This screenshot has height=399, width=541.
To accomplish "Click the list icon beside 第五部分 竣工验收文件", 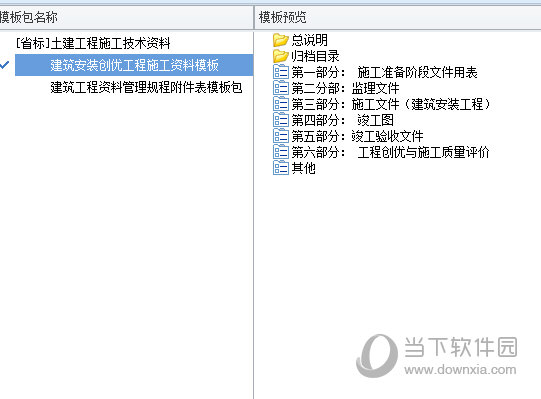I will click(281, 136).
